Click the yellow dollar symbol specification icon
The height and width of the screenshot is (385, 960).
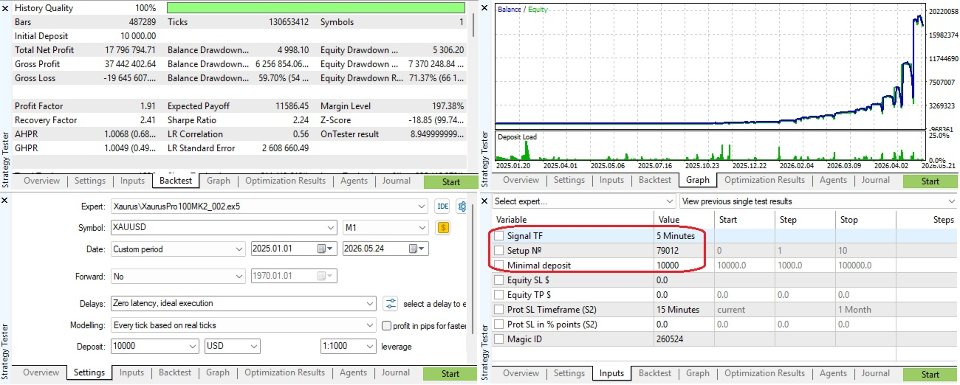pos(443,228)
